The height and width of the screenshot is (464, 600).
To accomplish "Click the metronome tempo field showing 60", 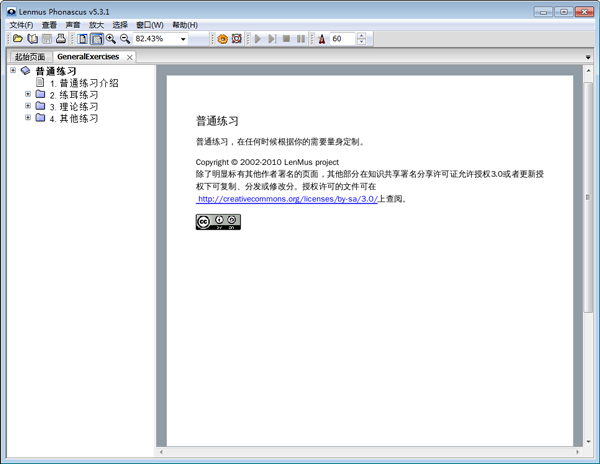I will pos(341,39).
